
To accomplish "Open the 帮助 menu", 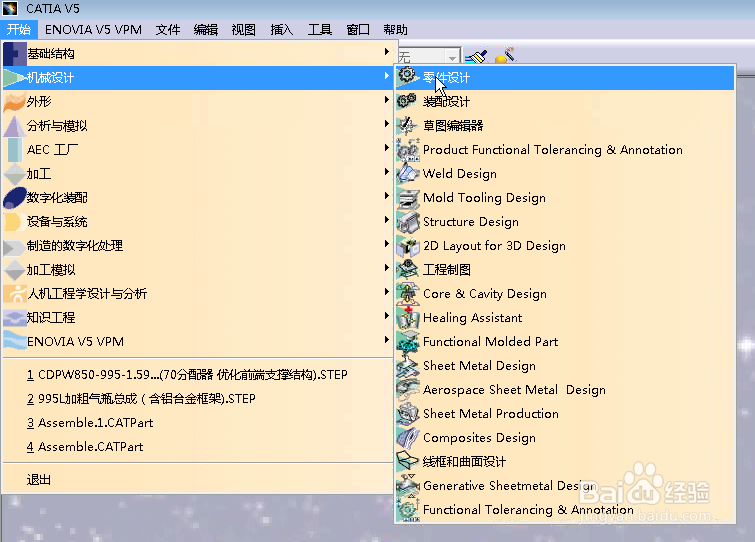I will [395, 30].
